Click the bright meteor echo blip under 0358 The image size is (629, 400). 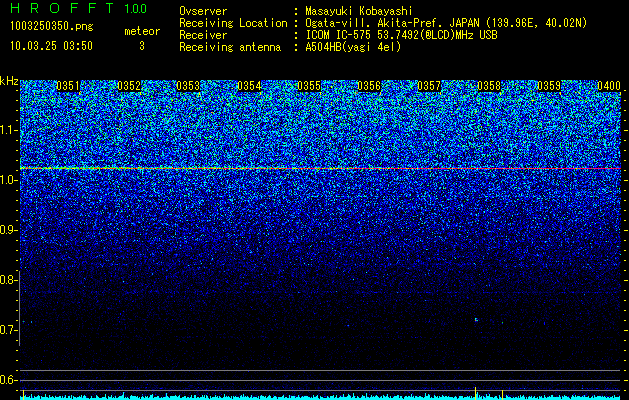pyautogui.click(x=476, y=320)
